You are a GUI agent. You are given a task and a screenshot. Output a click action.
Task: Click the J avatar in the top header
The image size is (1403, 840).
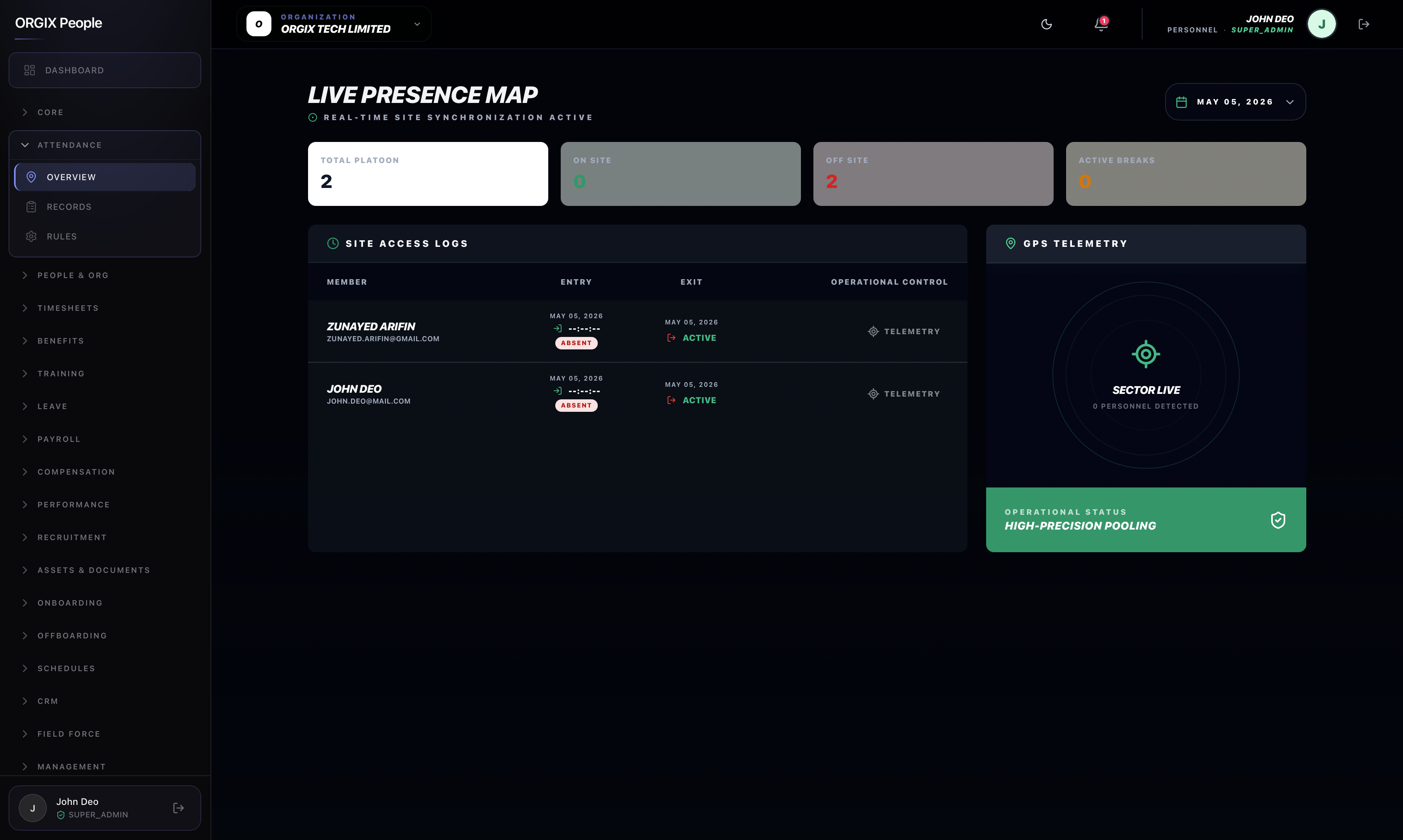[x=1322, y=24]
